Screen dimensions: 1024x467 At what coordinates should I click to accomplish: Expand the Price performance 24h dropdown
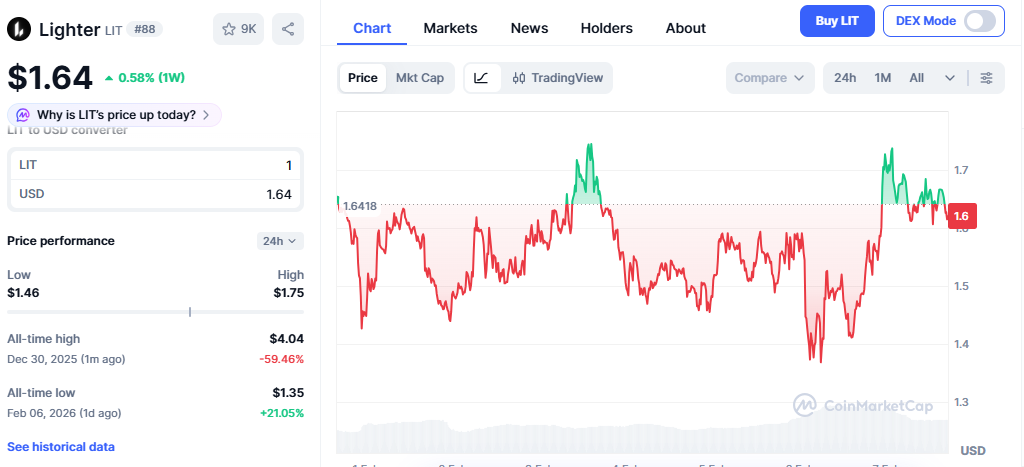click(x=280, y=241)
